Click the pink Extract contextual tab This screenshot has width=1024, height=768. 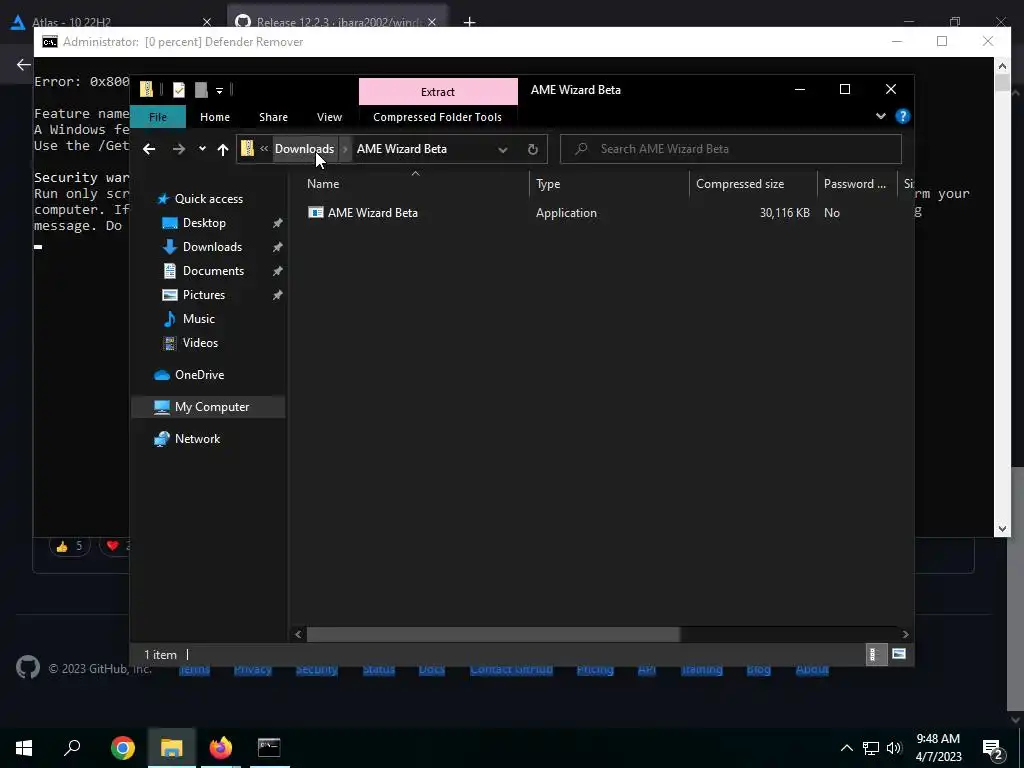point(438,91)
